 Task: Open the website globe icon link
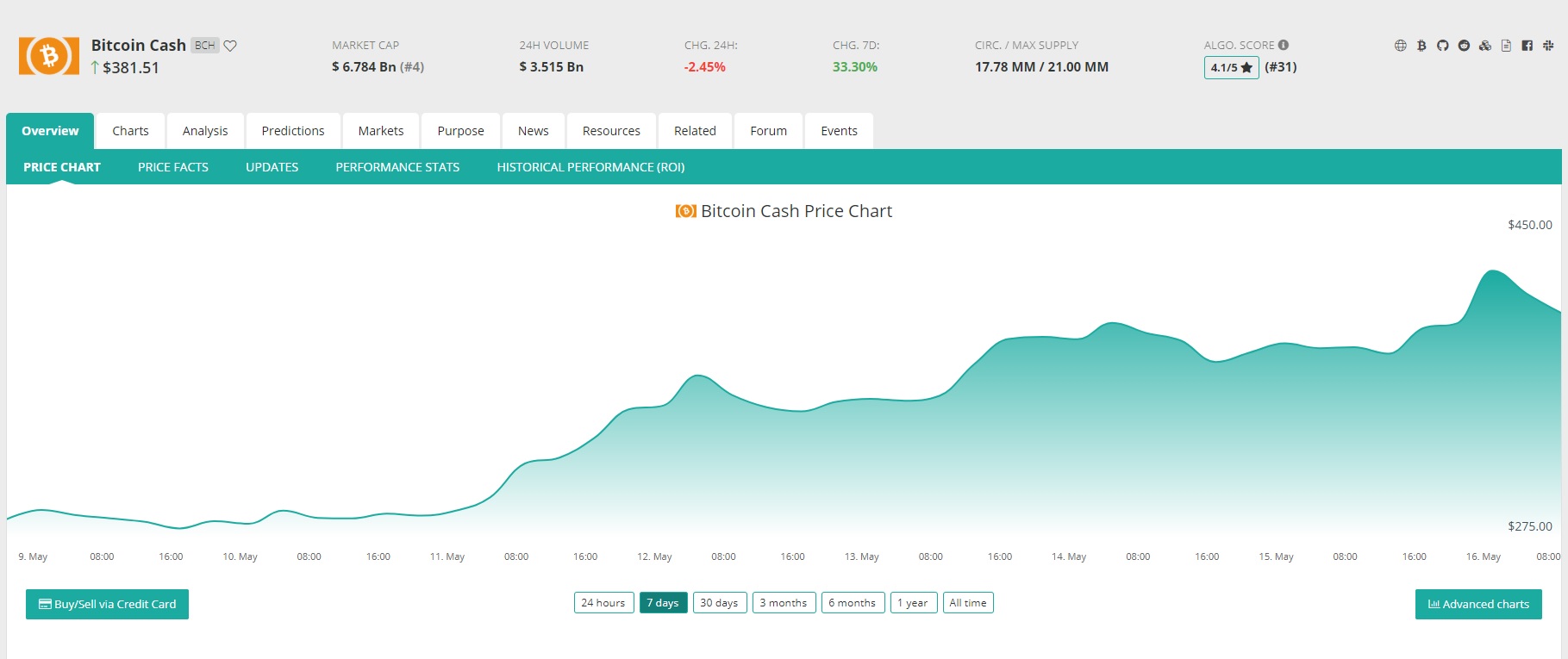pyautogui.click(x=1400, y=46)
